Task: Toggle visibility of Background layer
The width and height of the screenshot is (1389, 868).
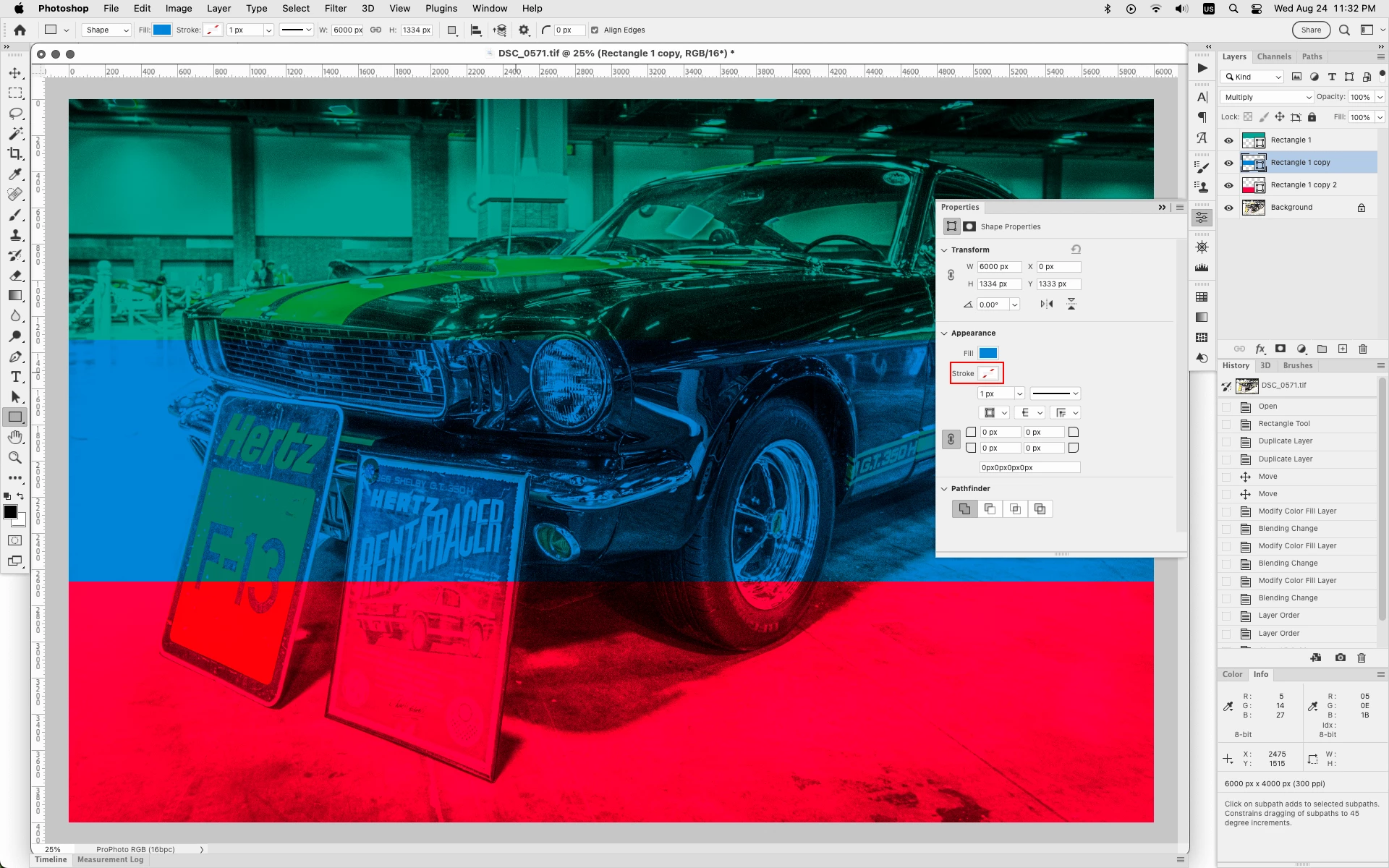Action: coord(1228,208)
